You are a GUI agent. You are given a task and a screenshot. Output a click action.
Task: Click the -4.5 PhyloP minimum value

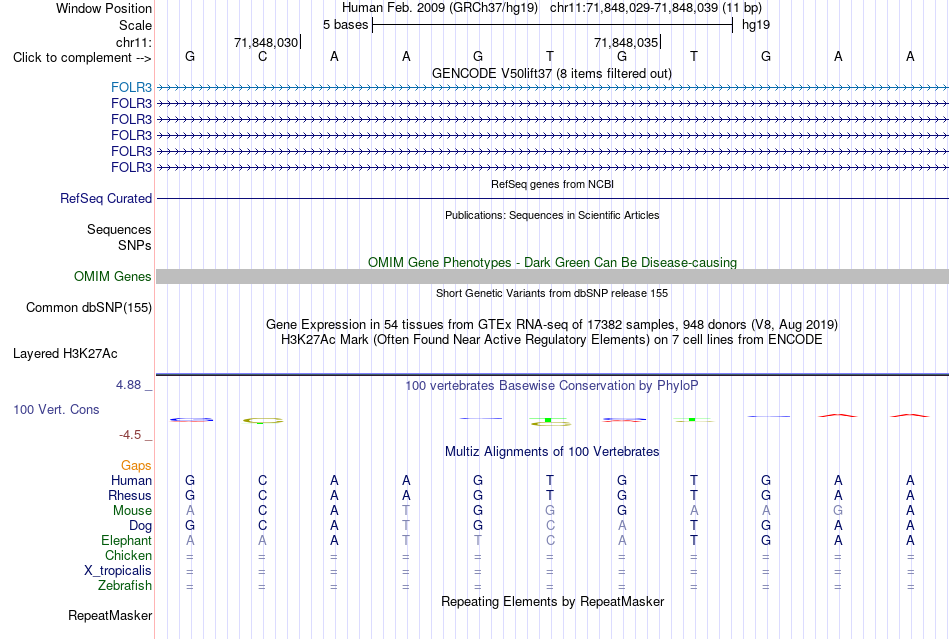[130, 435]
